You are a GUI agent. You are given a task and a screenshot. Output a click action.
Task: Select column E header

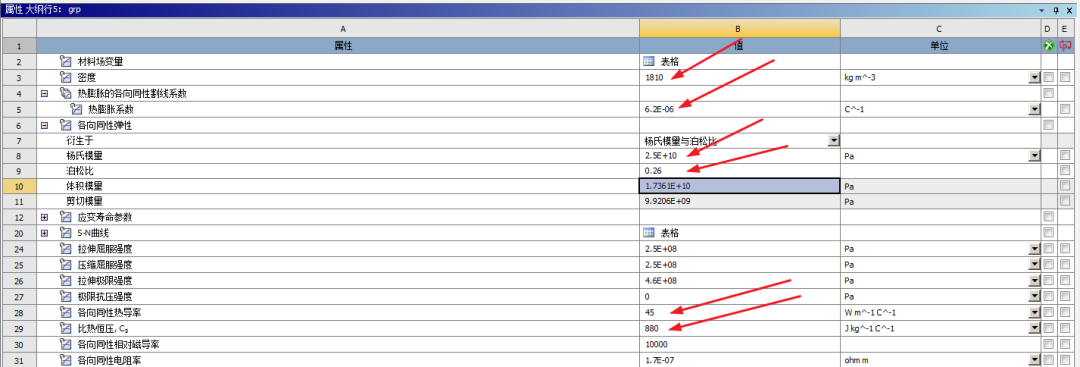coord(1066,29)
